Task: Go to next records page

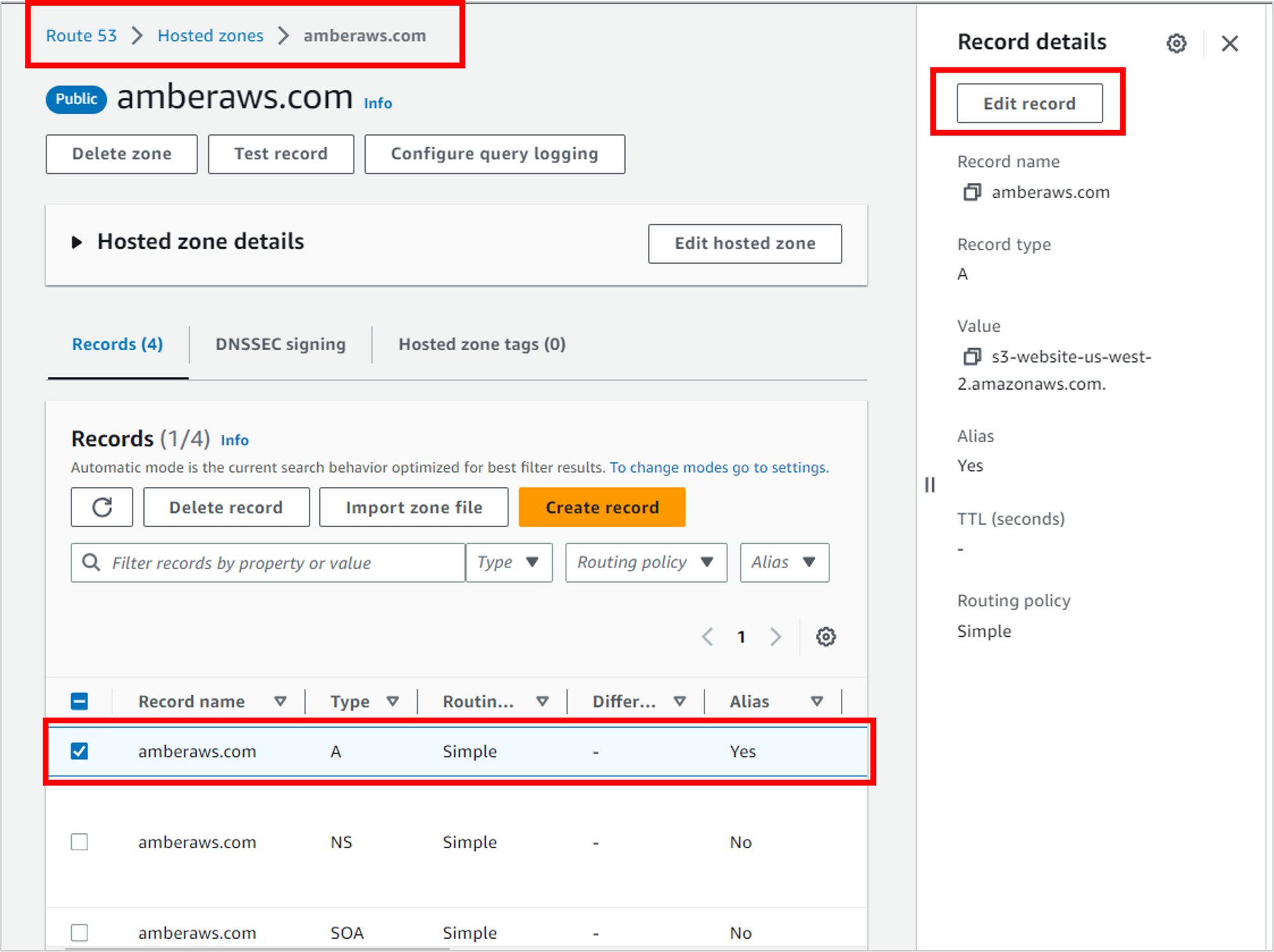Action: point(775,636)
